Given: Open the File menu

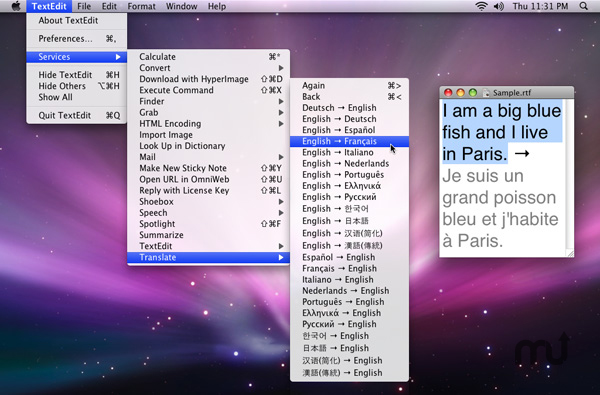Looking at the screenshot, I should click(x=84, y=6).
